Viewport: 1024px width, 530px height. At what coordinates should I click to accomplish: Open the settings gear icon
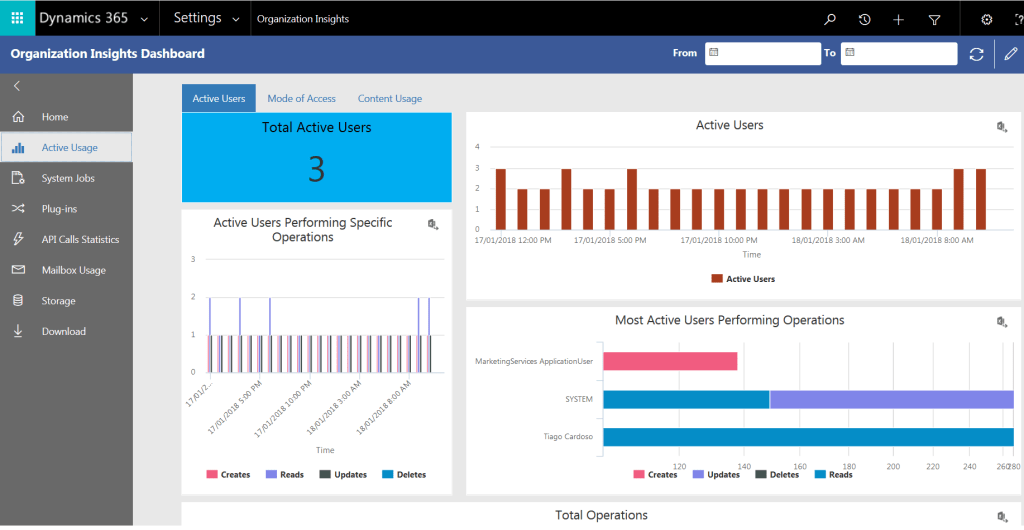point(986,19)
